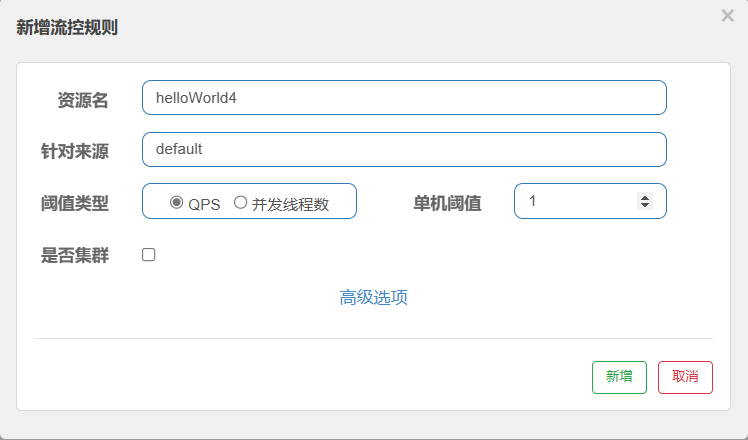Click the green 新增 button
748x440 pixels.
click(619, 377)
